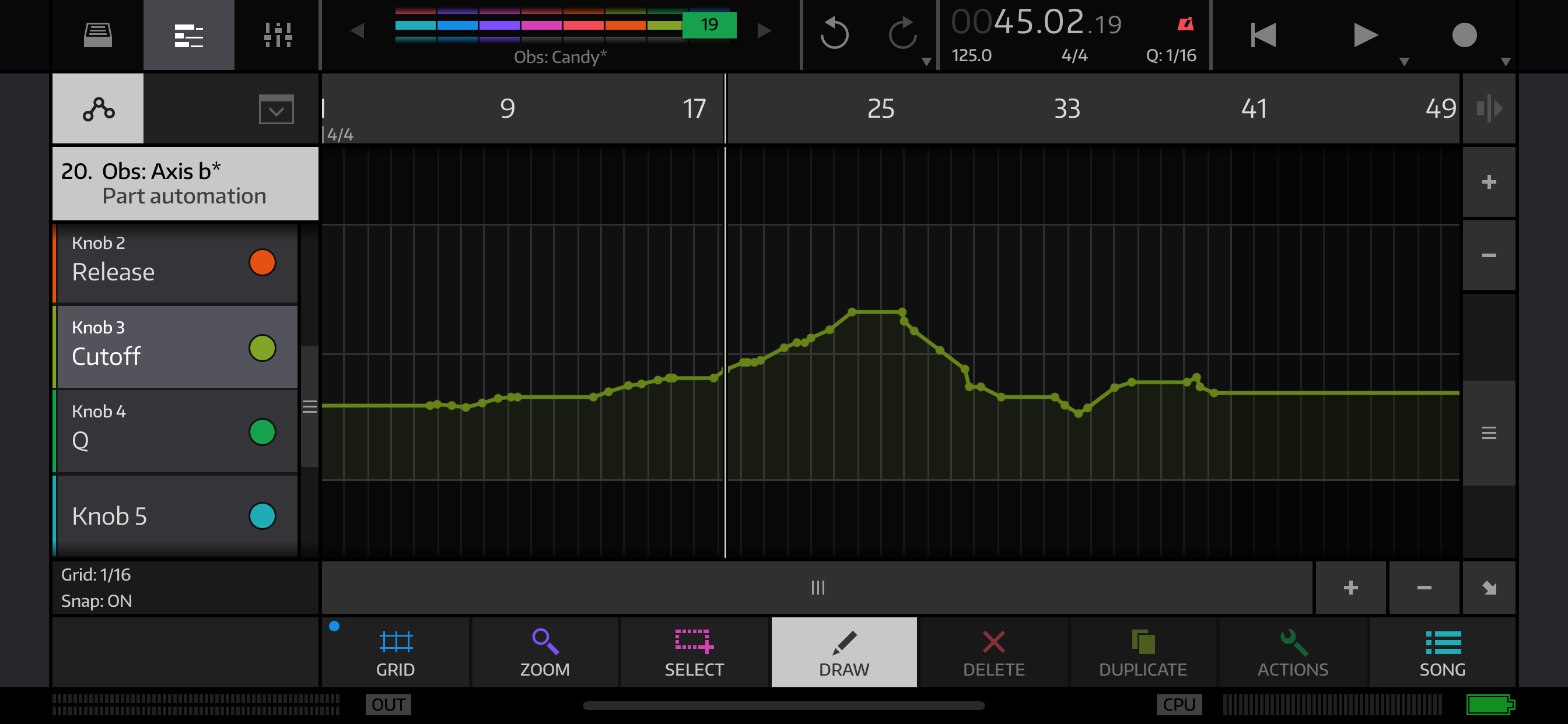Click the 4/4 time signature in transport
This screenshot has height=724, width=1568.
click(x=1074, y=55)
